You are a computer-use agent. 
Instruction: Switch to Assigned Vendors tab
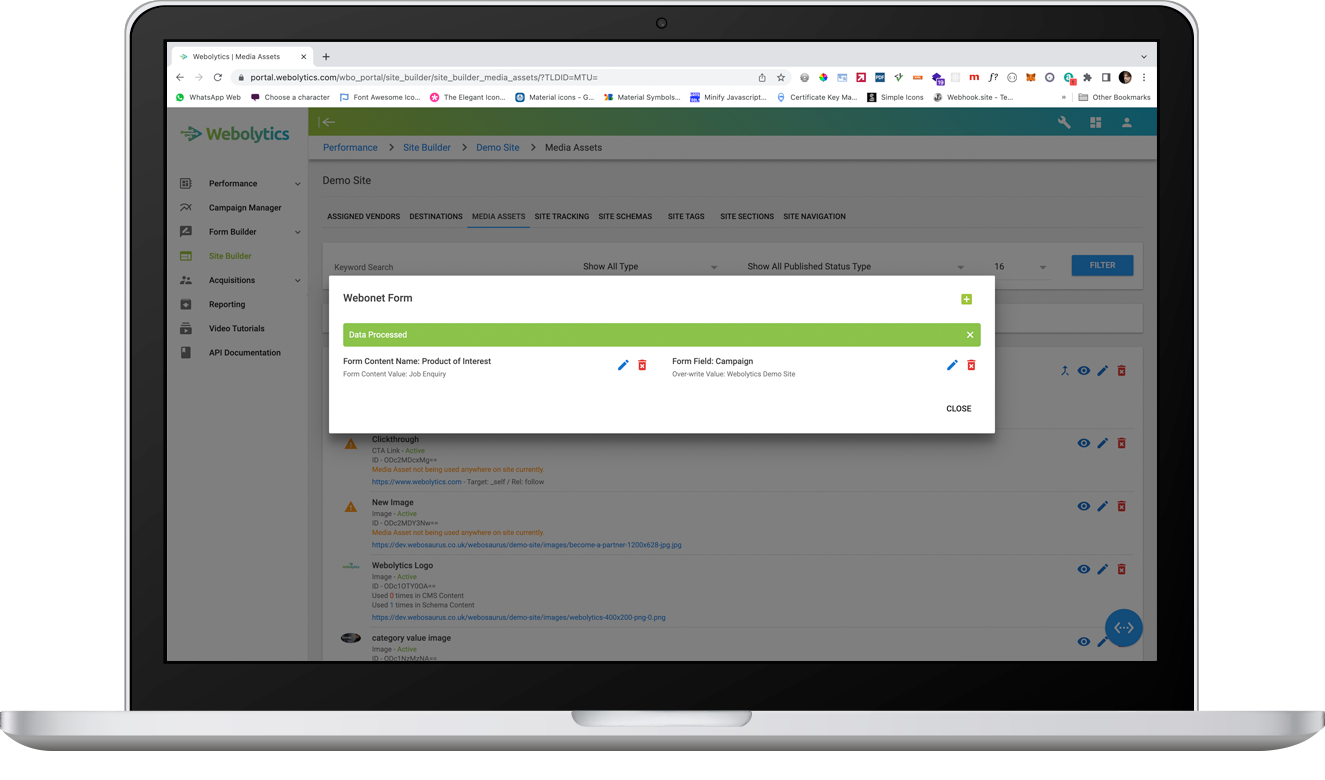[363, 216]
